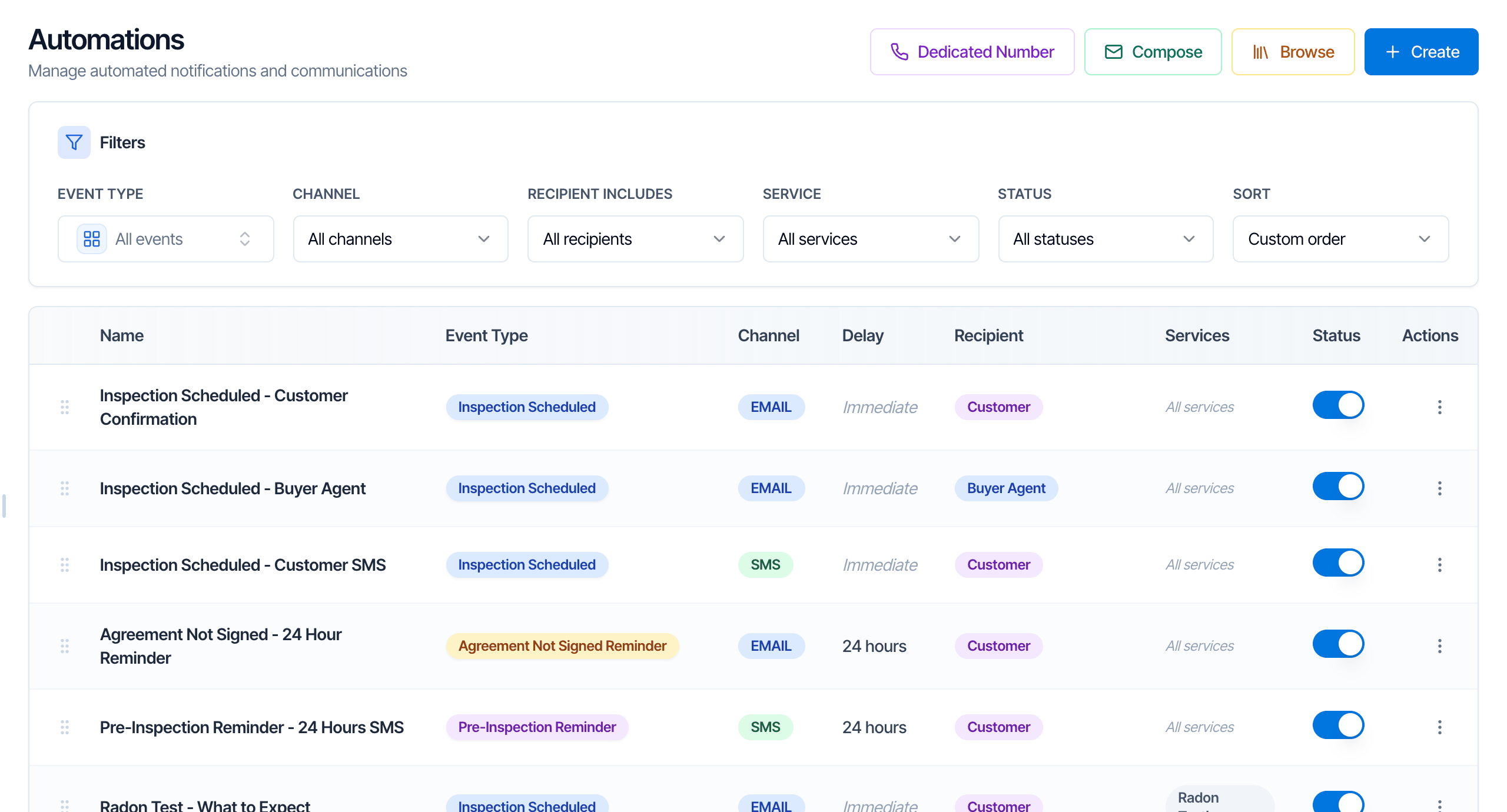The width and height of the screenshot is (1507, 812).
Task: Click the Radon services tag
Action: pos(1220,799)
